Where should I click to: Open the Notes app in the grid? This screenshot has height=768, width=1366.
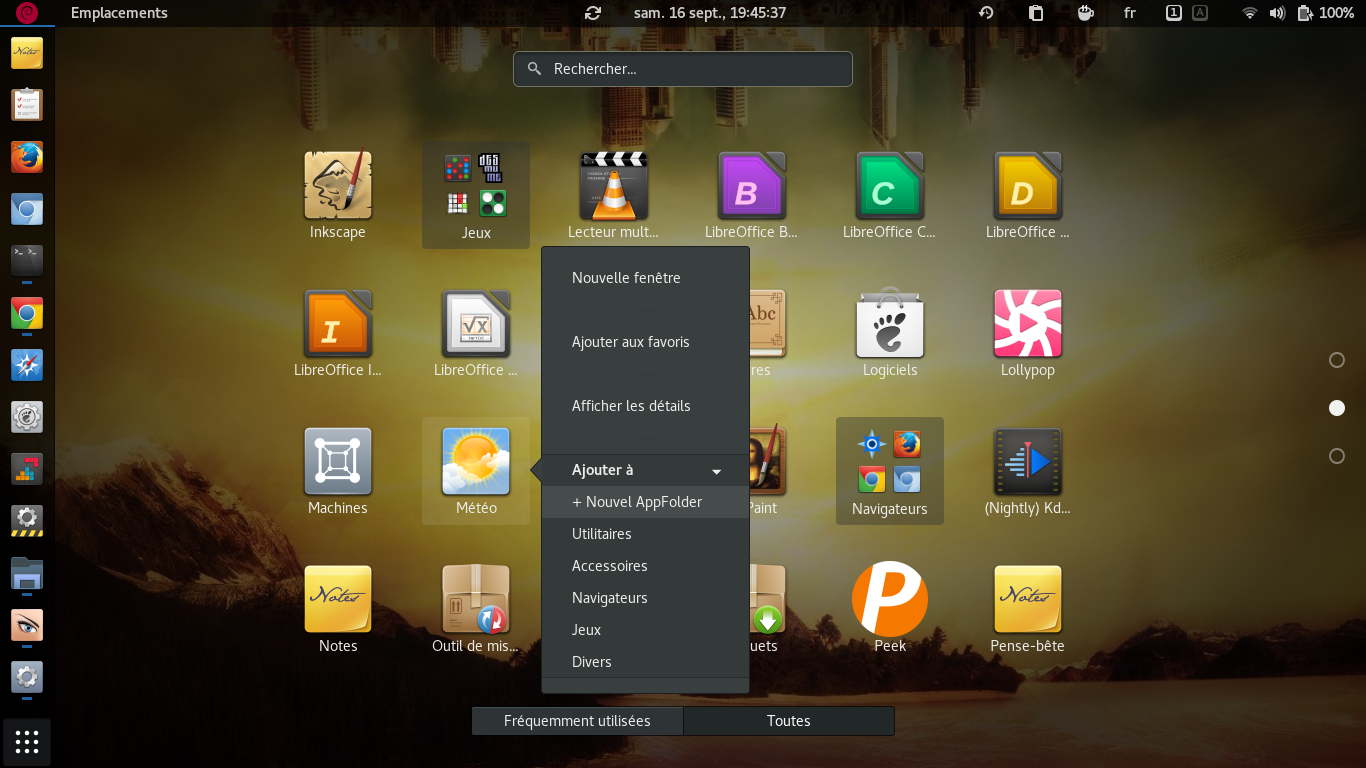tap(338, 600)
